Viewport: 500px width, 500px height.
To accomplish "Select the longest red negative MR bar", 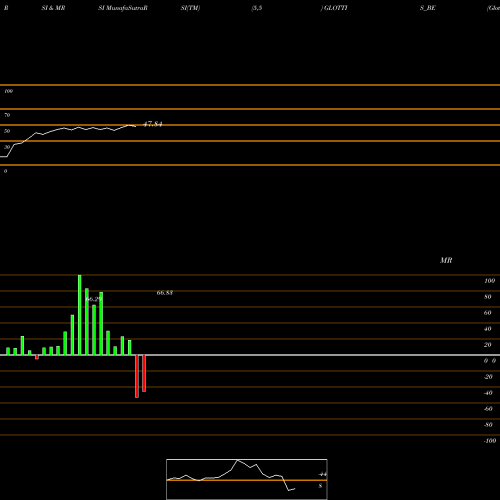I will click(137, 376).
